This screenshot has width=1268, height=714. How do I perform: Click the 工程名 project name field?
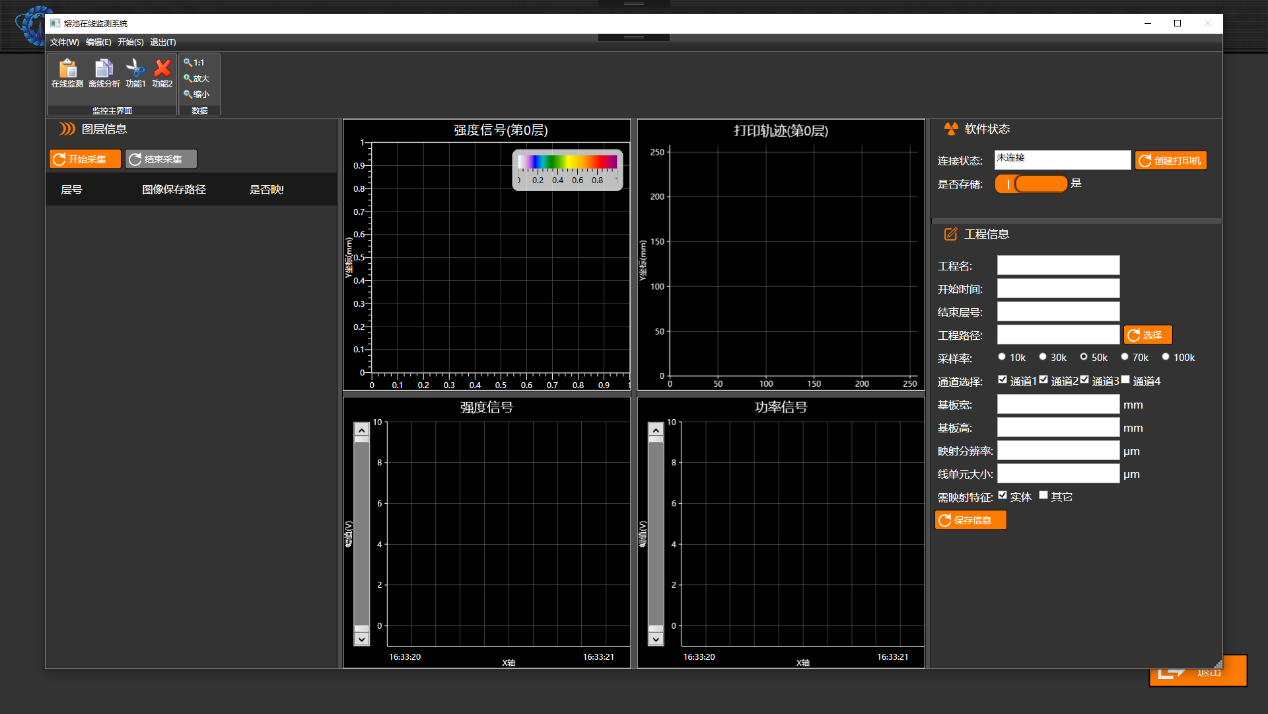point(1058,265)
